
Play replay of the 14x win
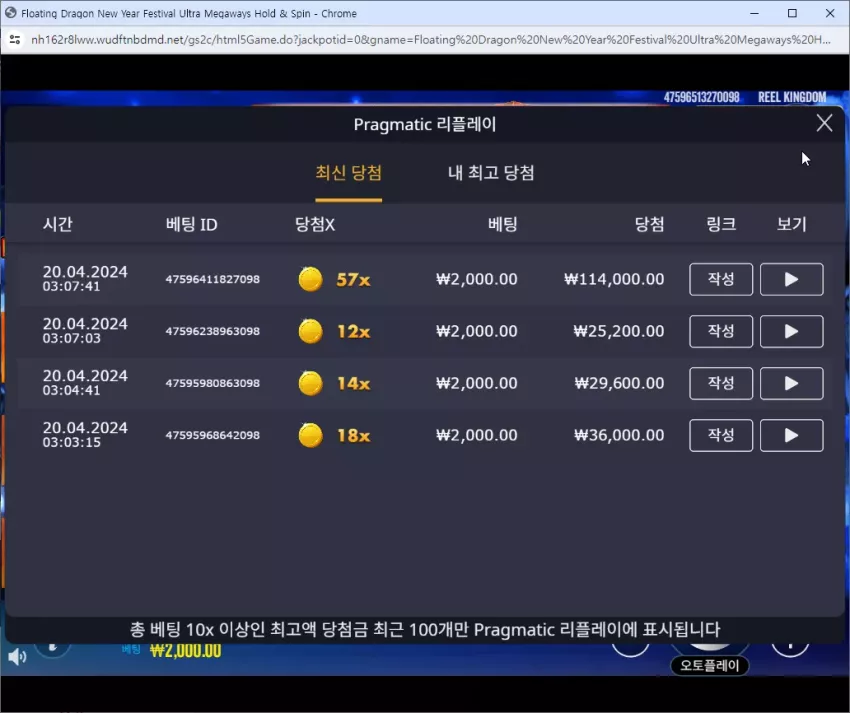(x=791, y=383)
